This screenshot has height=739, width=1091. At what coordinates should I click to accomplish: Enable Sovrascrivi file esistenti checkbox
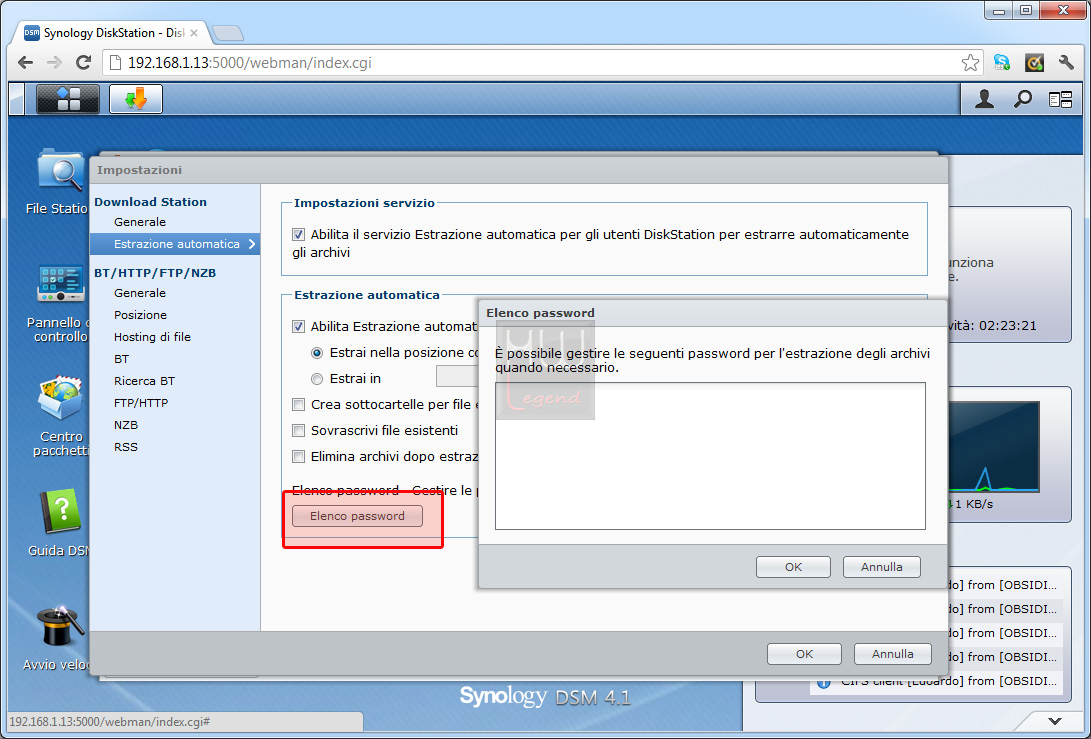(298, 431)
